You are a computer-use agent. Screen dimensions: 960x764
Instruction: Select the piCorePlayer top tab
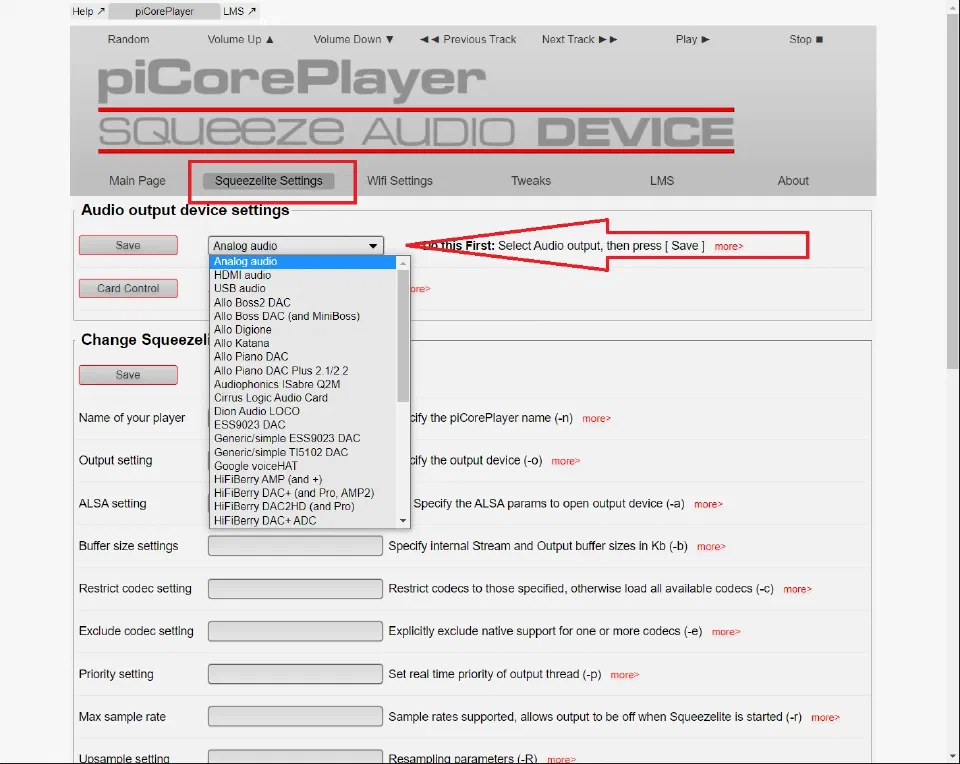pos(164,11)
